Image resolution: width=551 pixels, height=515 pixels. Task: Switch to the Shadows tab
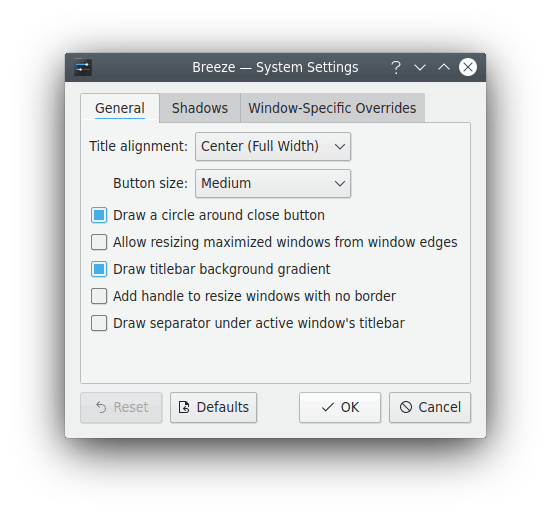click(x=200, y=108)
